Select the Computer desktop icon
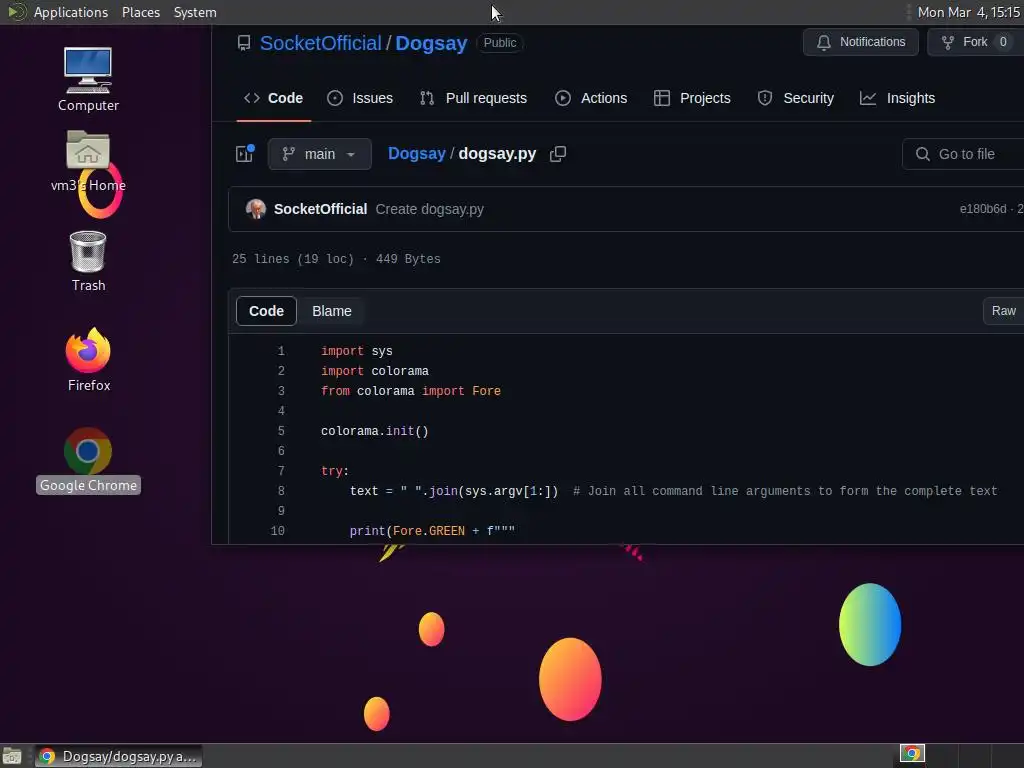1024x768 pixels. pos(88,80)
